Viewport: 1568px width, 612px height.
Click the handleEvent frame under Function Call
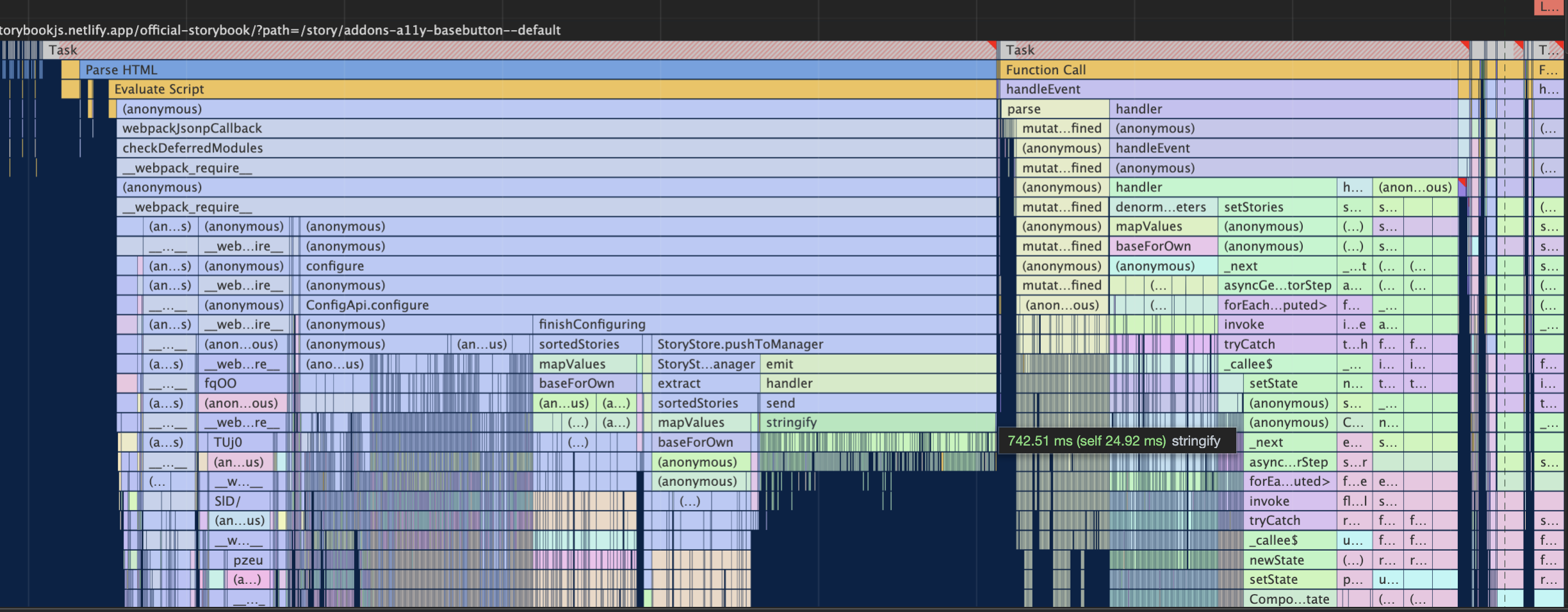(1153, 89)
